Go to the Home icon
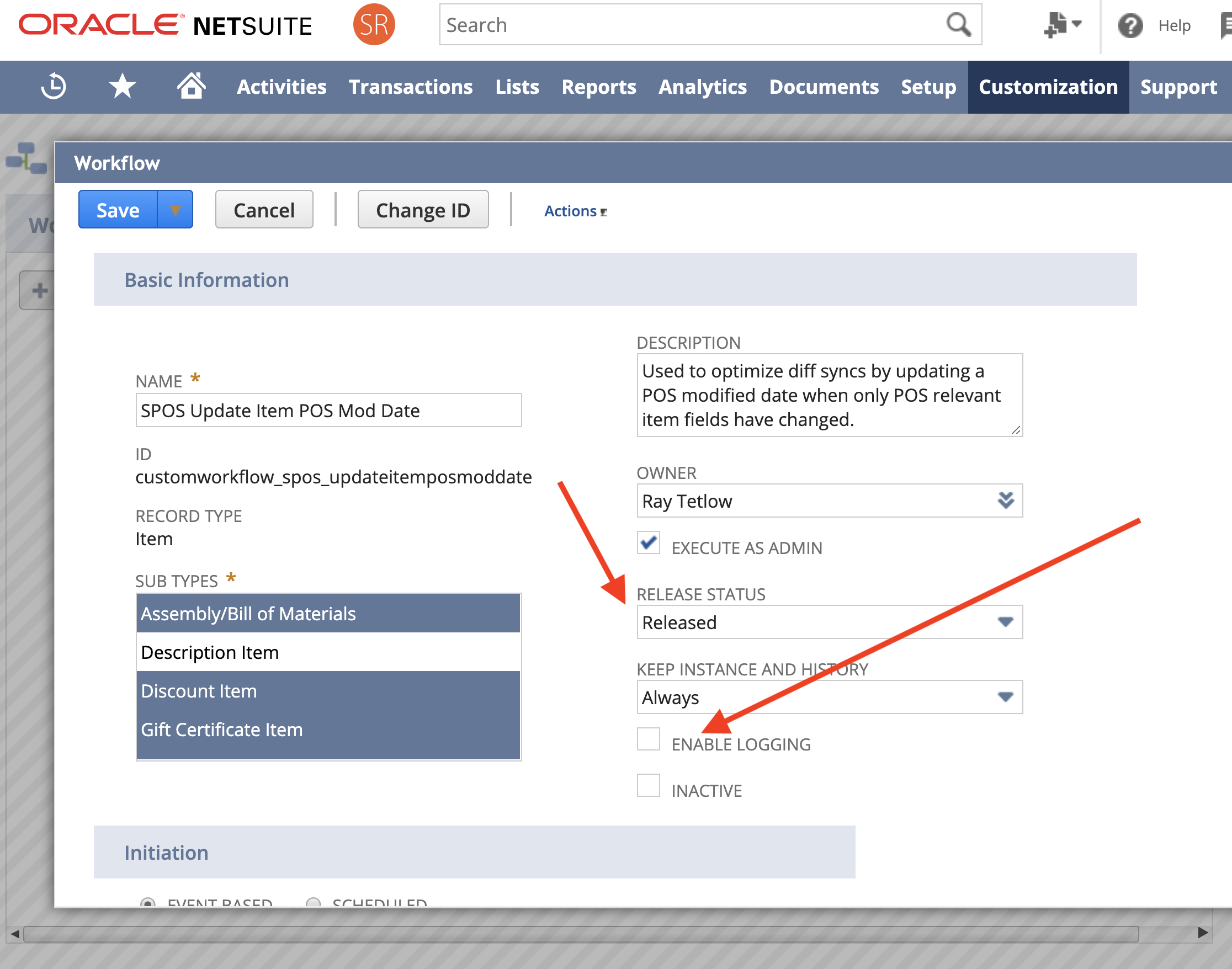Viewport: 1232px width, 969px height. 191,86
